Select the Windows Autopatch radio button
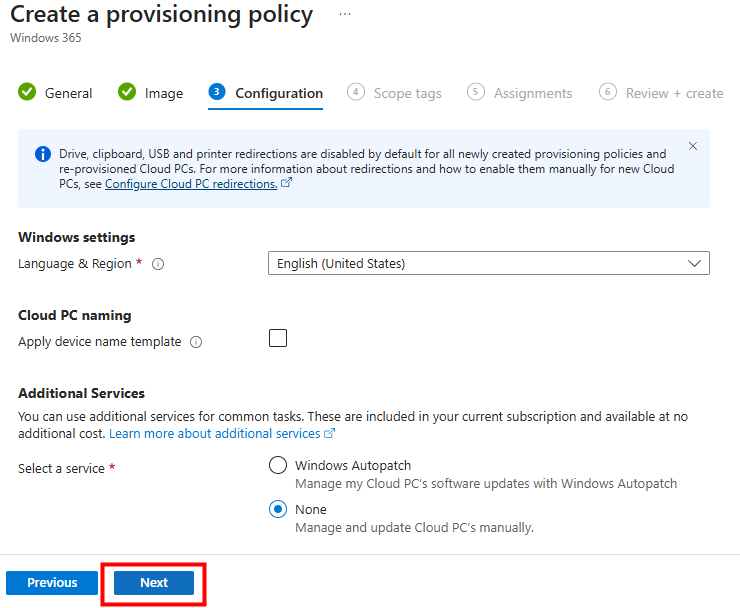 279,465
